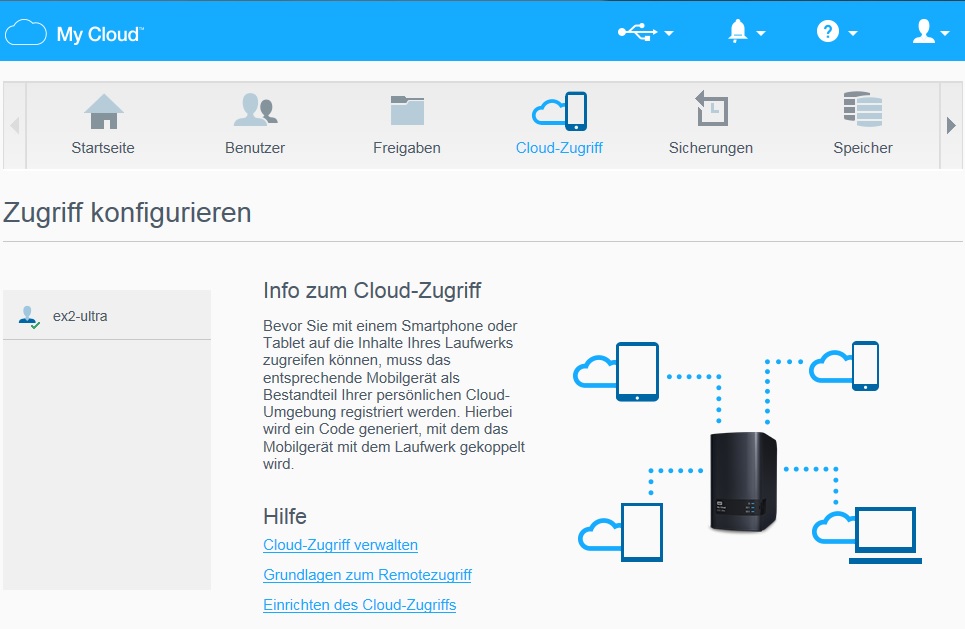
Task: Open the Sicherungen backup icon
Action: point(711,108)
